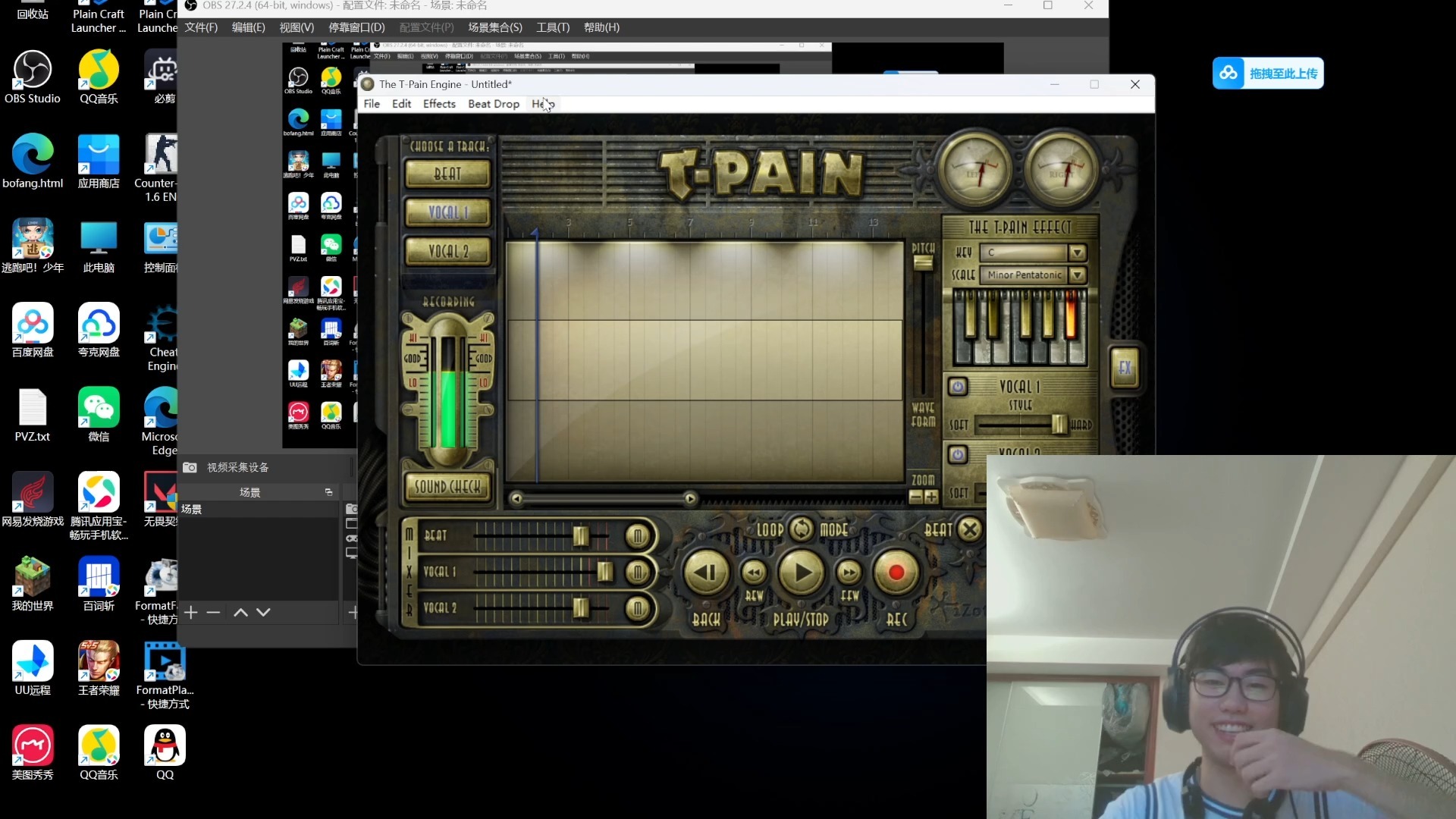1456x819 pixels.
Task: Click the SCALE field showing Minor Pentatonic
Action: coord(1024,275)
